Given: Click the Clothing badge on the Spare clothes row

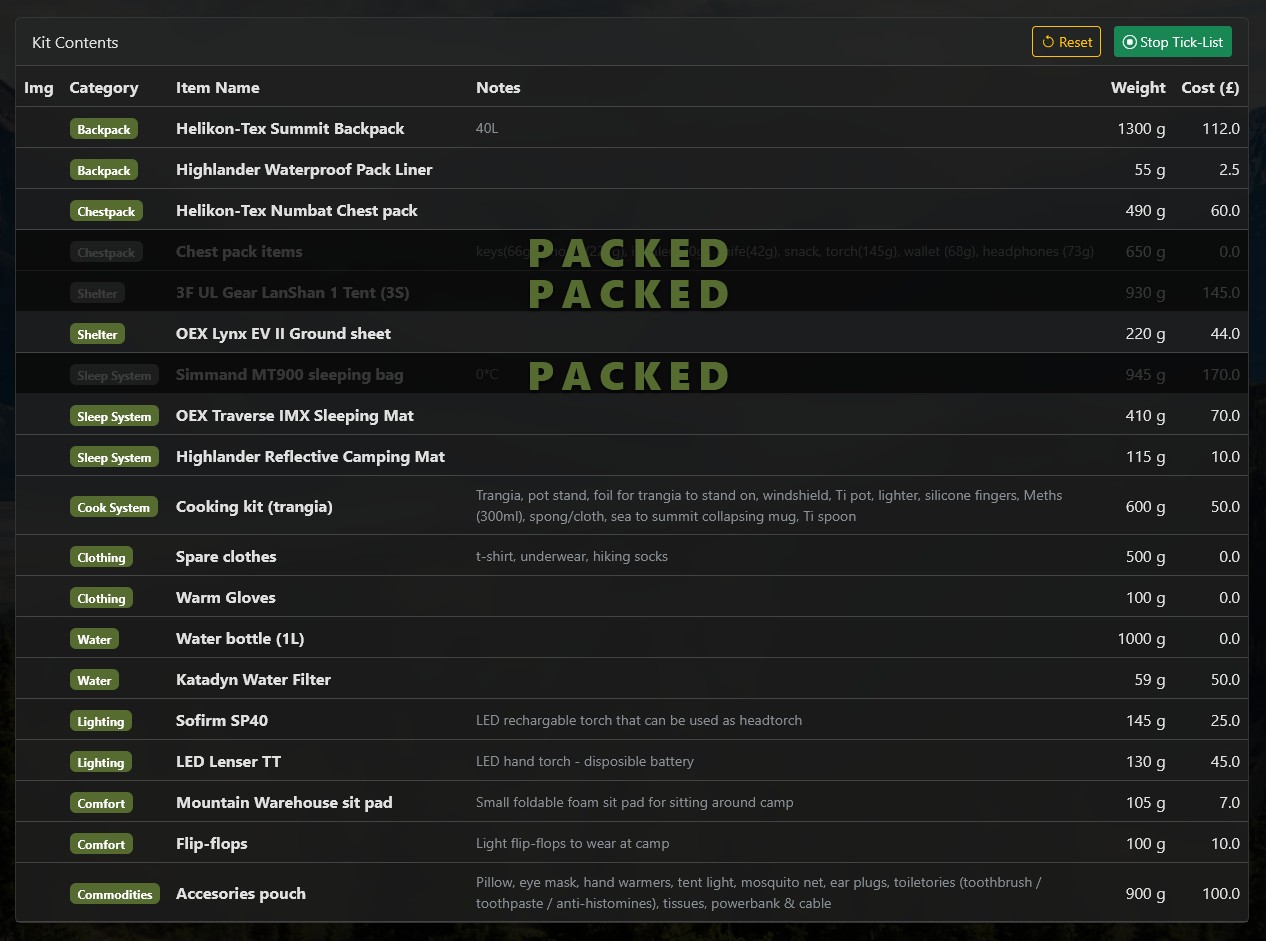Looking at the screenshot, I should tap(101, 557).
